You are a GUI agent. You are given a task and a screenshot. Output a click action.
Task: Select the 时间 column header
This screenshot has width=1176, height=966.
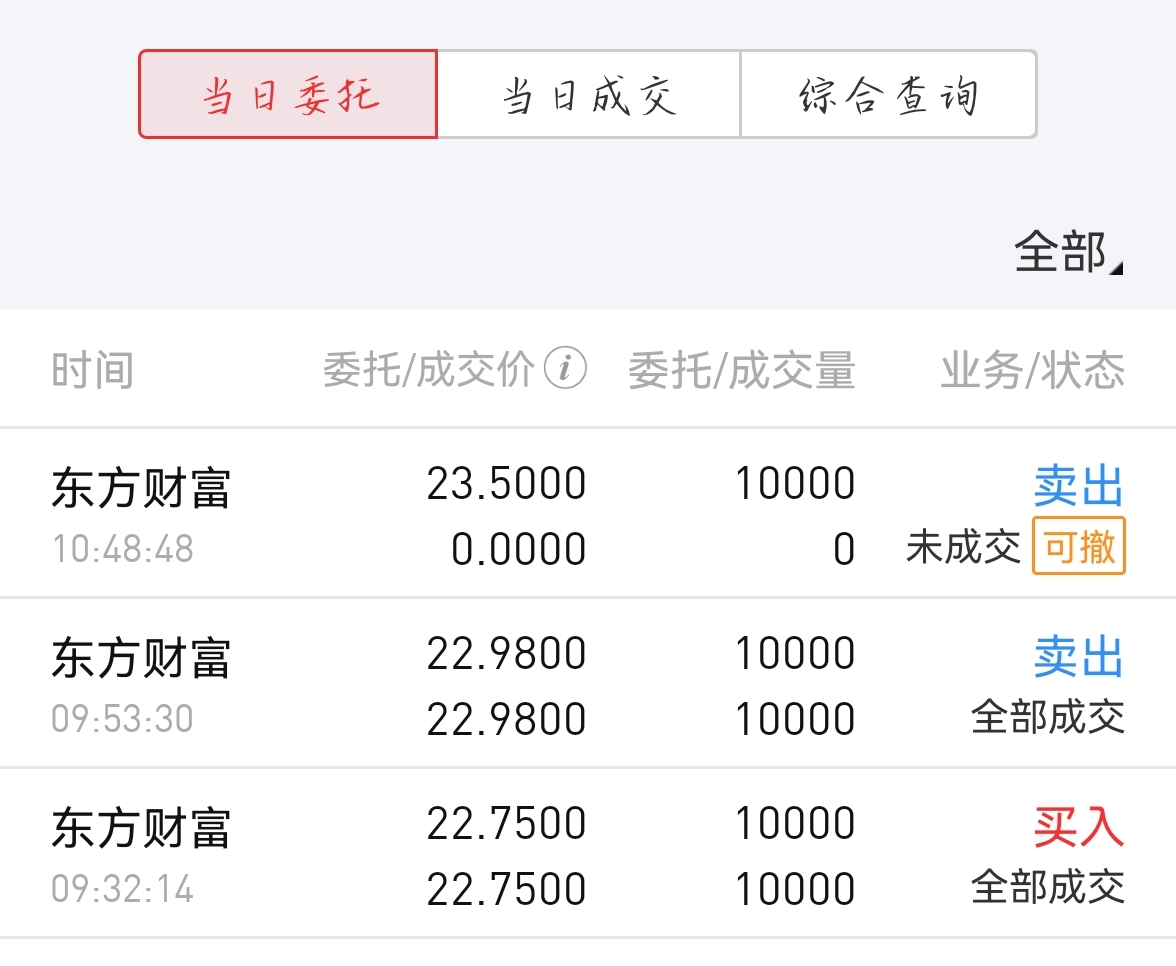click(92, 370)
